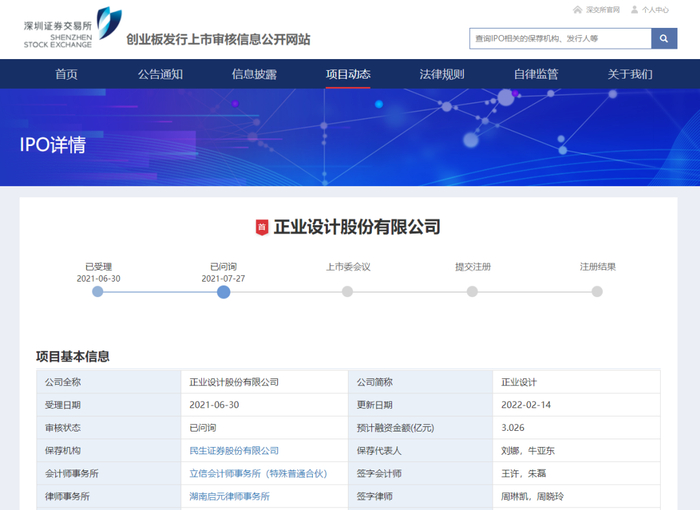Image resolution: width=700 pixels, height=510 pixels.
Task: Click the 上市委会议 progress dot
Action: pyautogui.click(x=347, y=292)
